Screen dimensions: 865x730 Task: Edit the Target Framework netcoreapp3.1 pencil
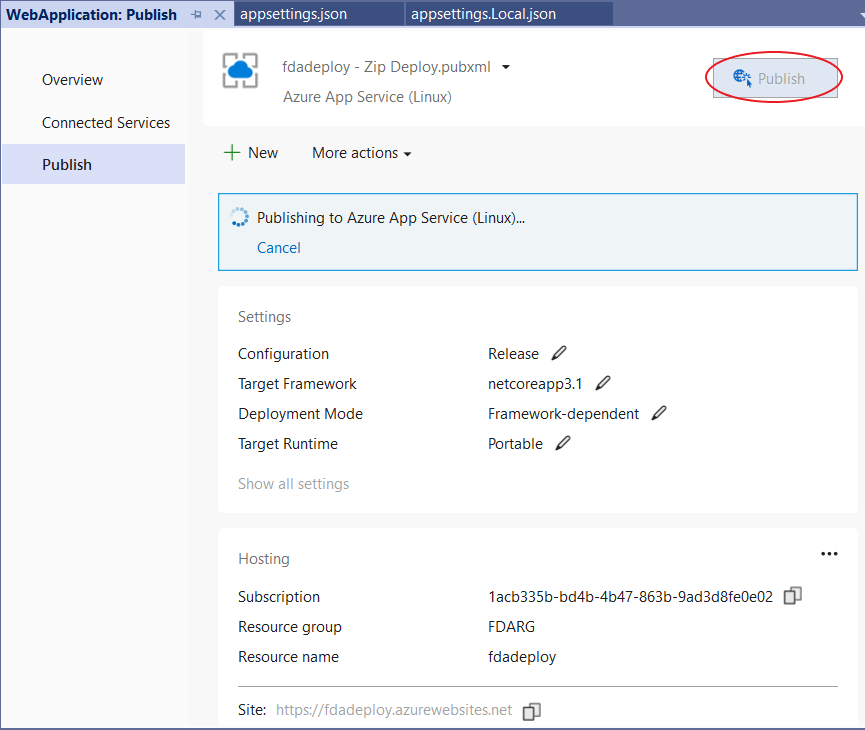602,383
